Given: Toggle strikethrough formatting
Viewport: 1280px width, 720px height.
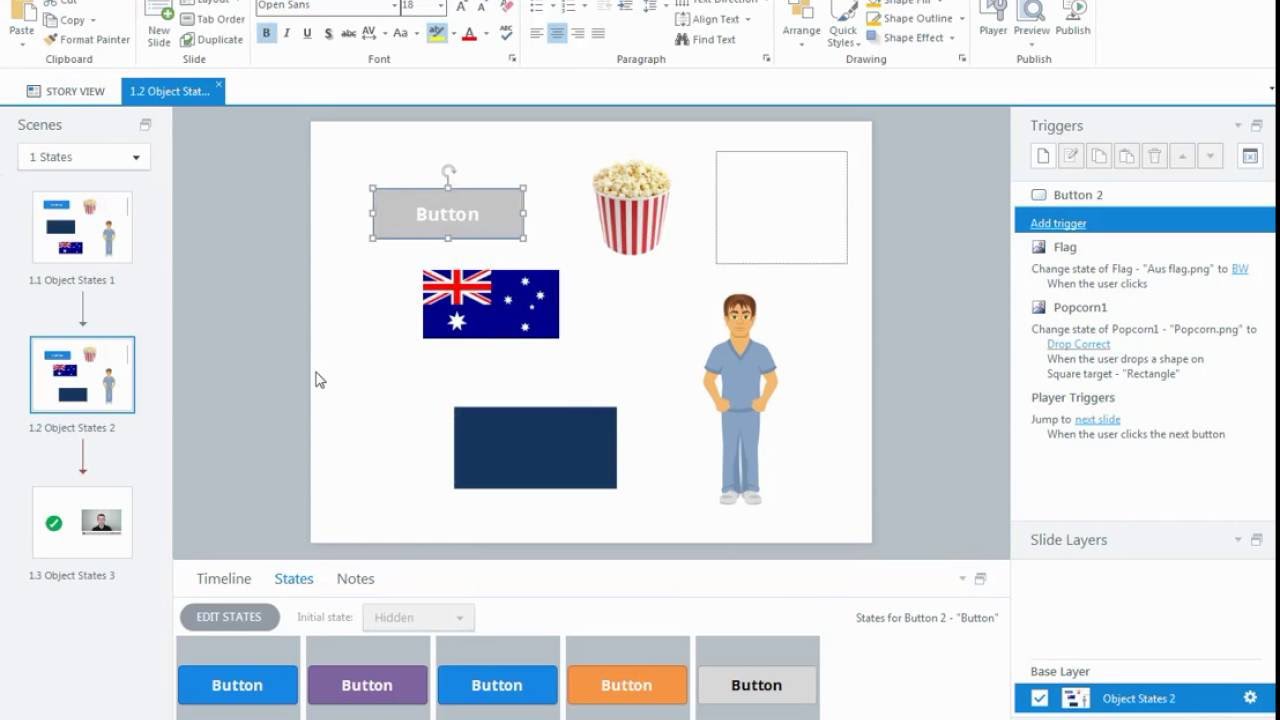Looking at the screenshot, I should click(x=348, y=33).
